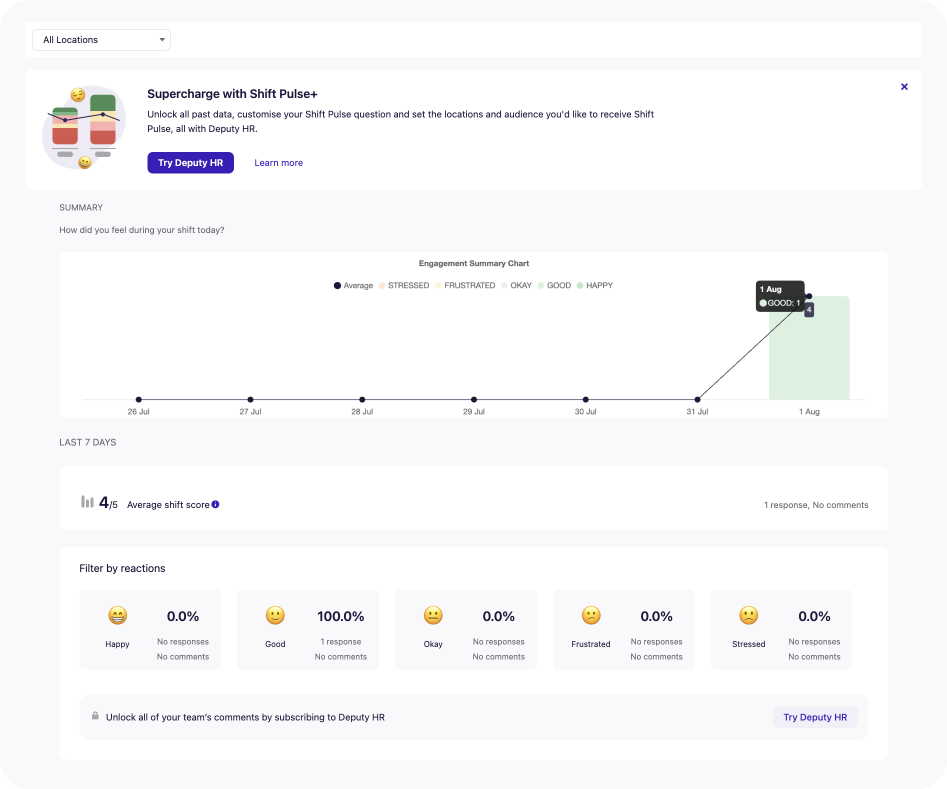947x789 pixels.
Task: Filter by Okay reaction emoji
Action: pyautogui.click(x=433, y=616)
